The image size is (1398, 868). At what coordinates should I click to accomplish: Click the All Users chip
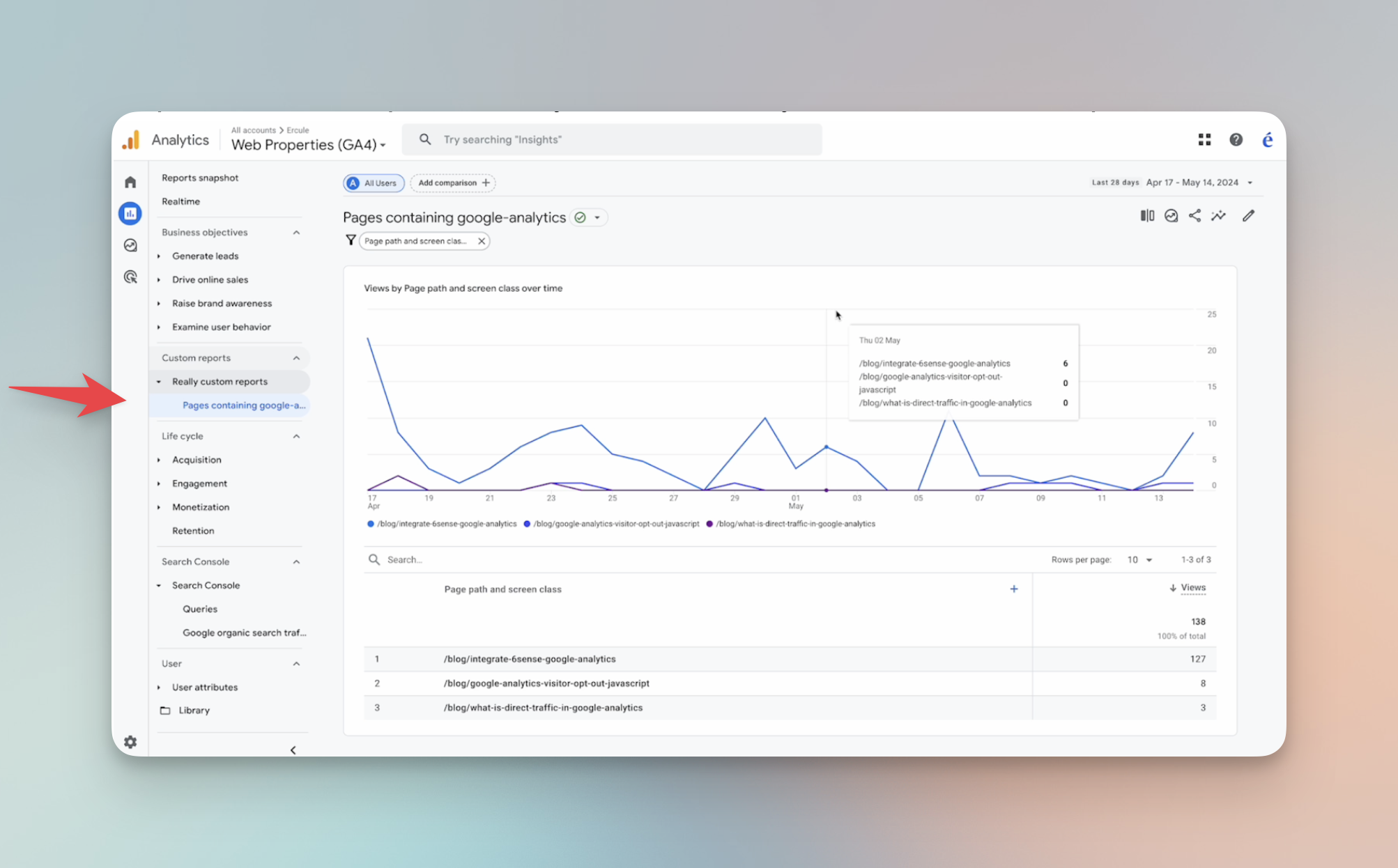(374, 183)
